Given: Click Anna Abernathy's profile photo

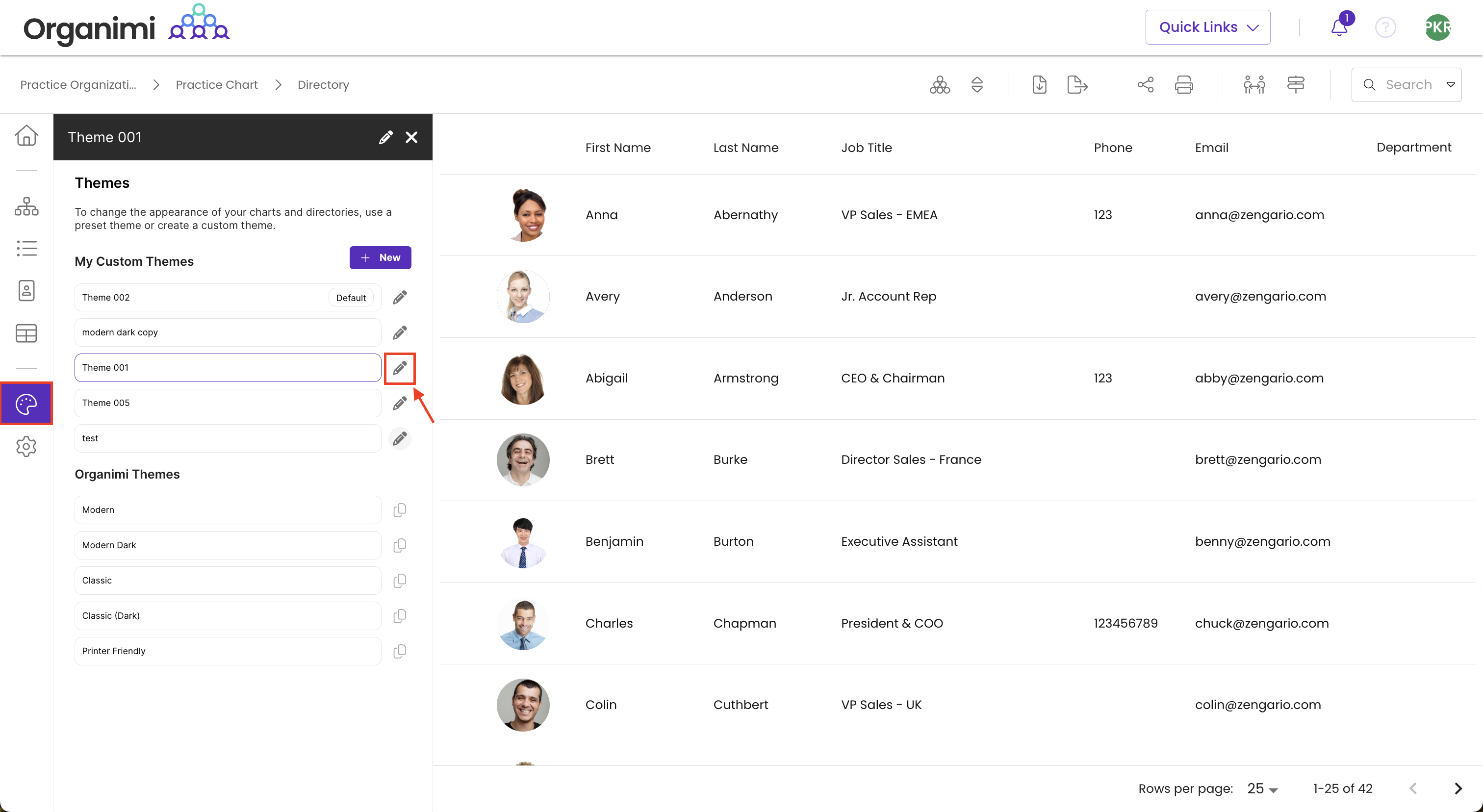Looking at the screenshot, I should 523,215.
